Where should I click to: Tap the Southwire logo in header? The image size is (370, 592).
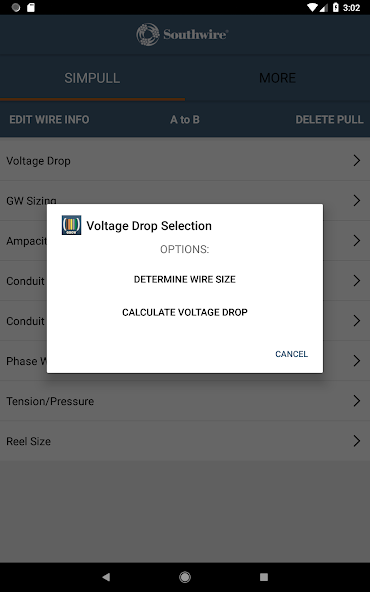tap(182, 35)
